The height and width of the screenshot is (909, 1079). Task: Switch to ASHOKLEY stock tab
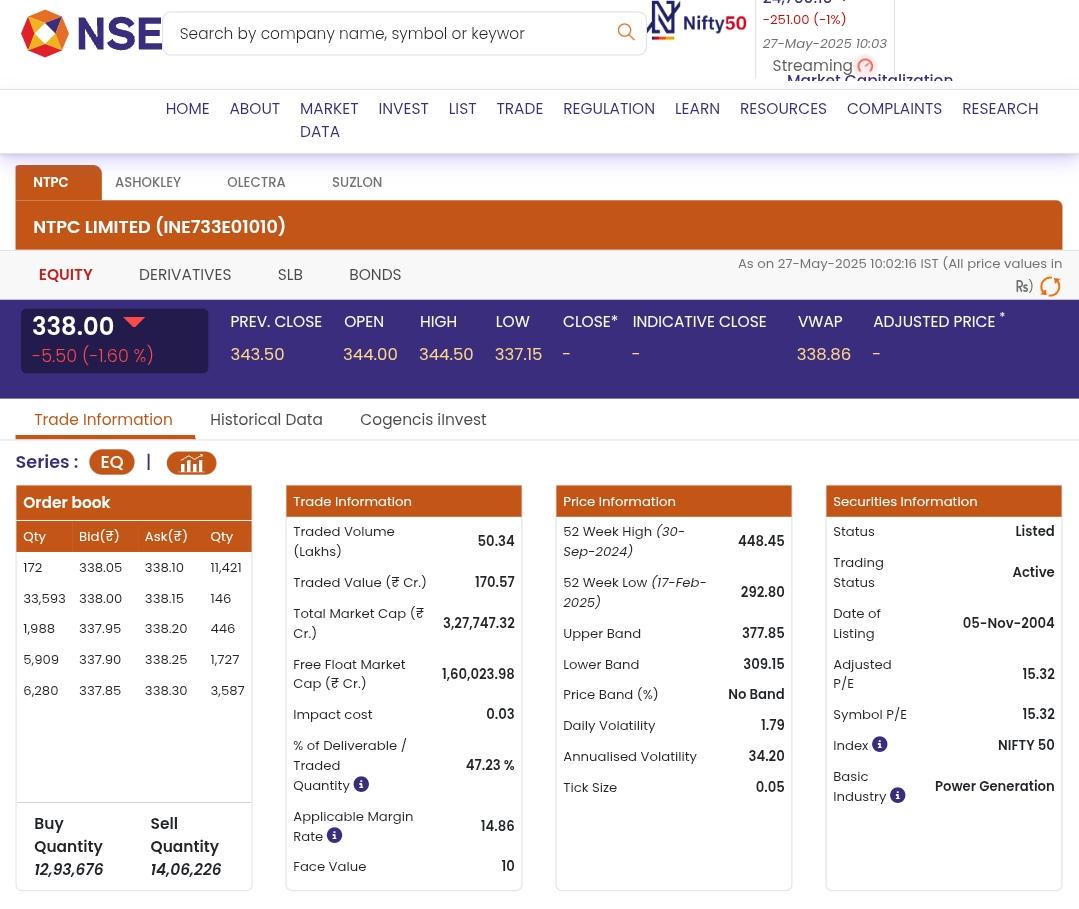147,183
